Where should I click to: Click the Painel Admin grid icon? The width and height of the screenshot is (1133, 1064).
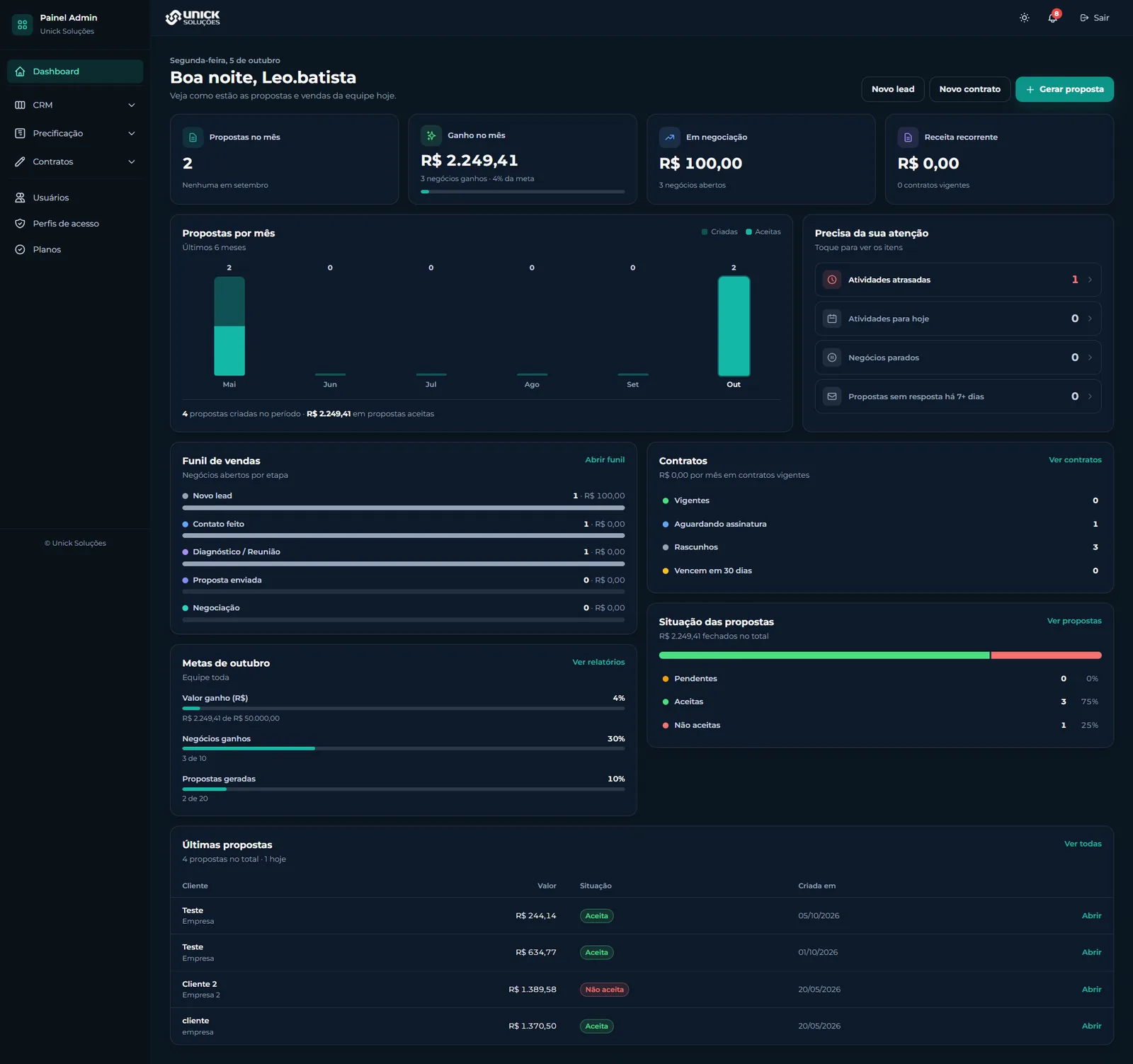coord(22,25)
